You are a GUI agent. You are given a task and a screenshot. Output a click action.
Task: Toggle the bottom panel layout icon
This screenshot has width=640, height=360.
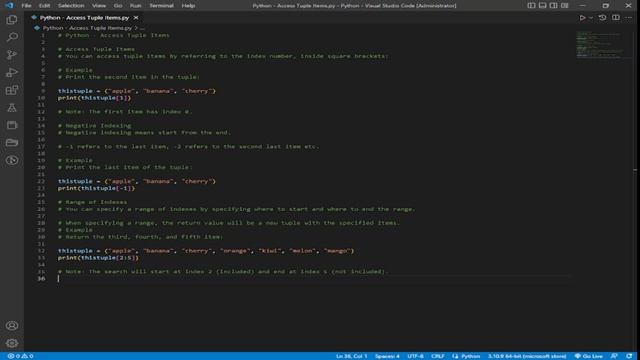coord(542,6)
